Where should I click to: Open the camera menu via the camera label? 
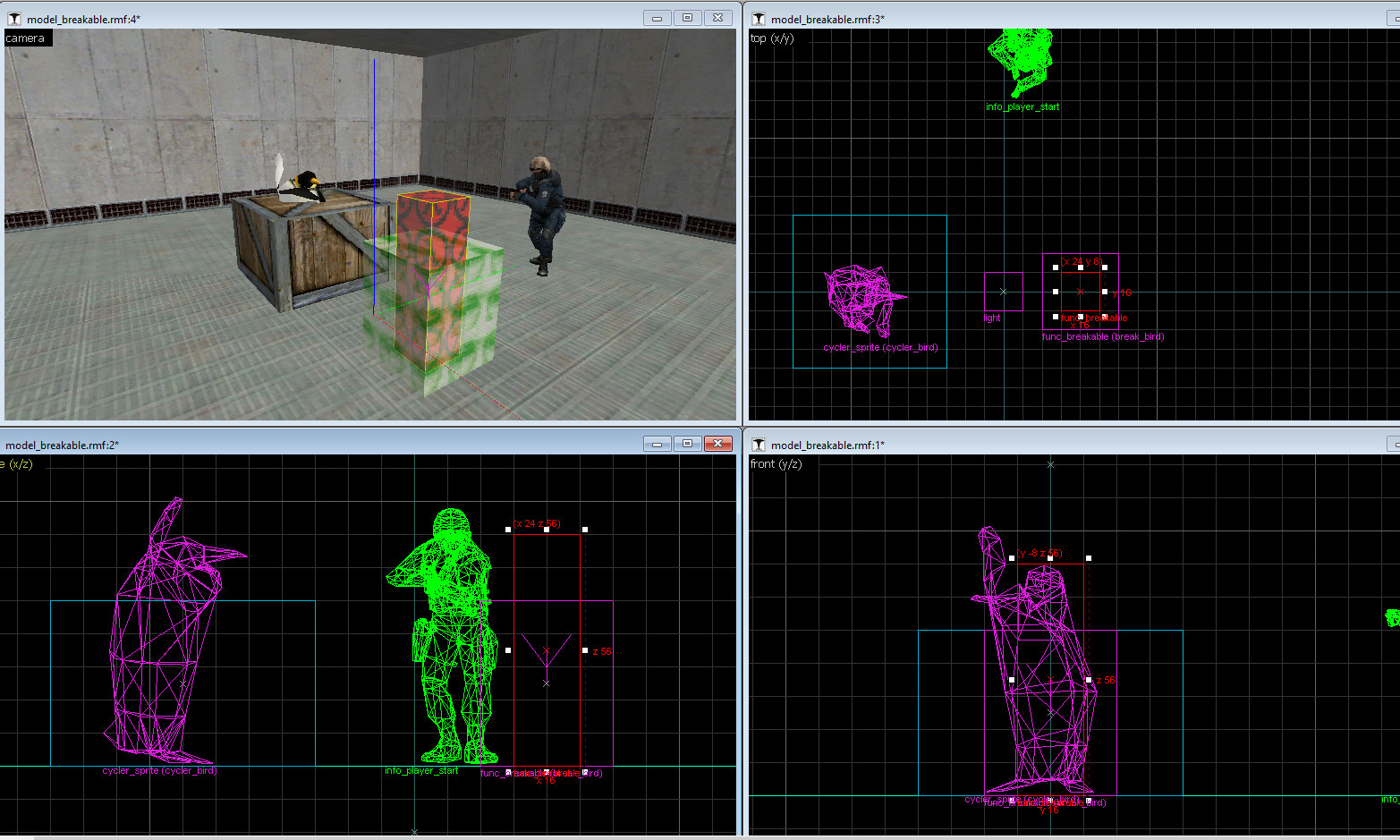coord(26,38)
